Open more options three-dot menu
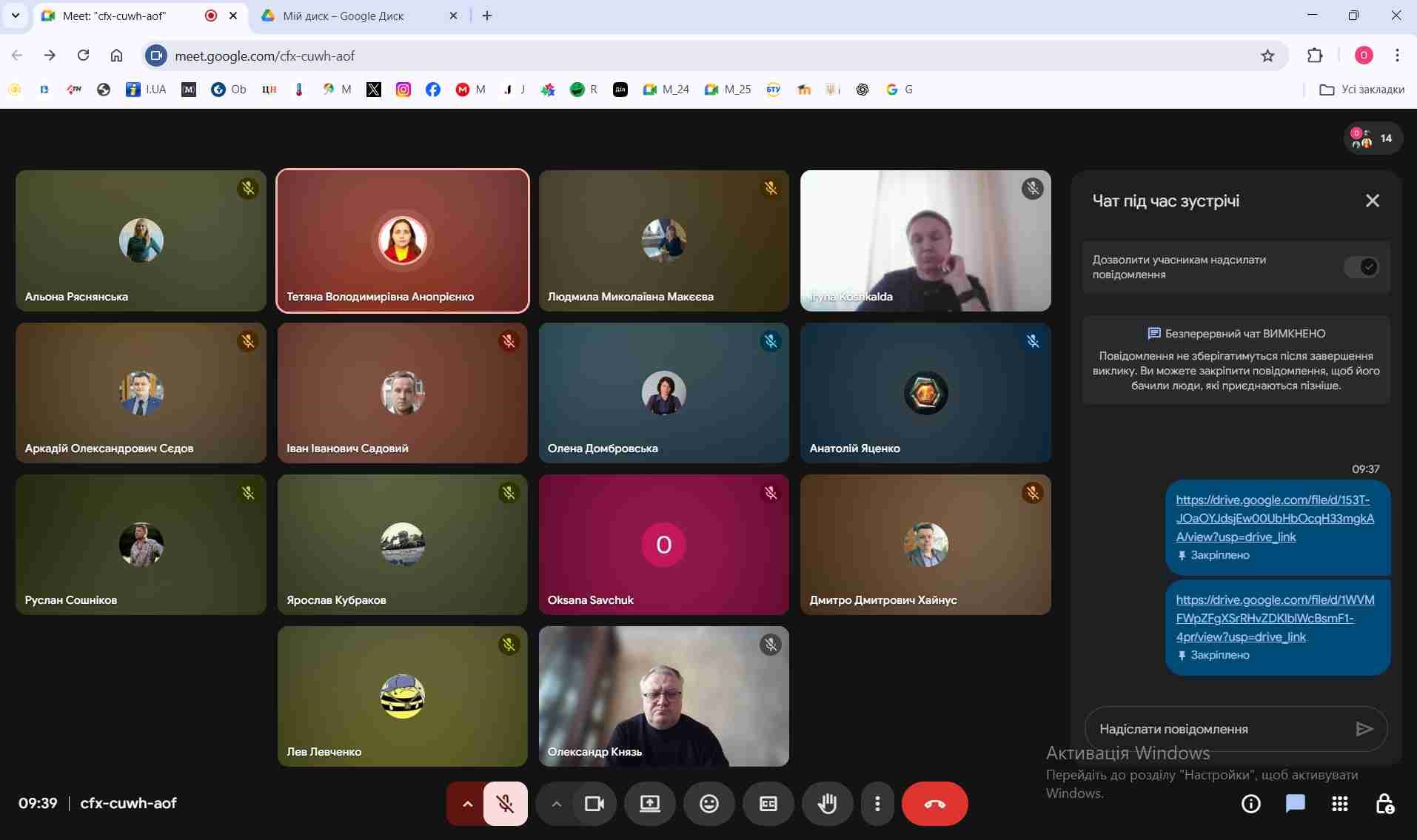This screenshot has height=840, width=1417. (877, 804)
